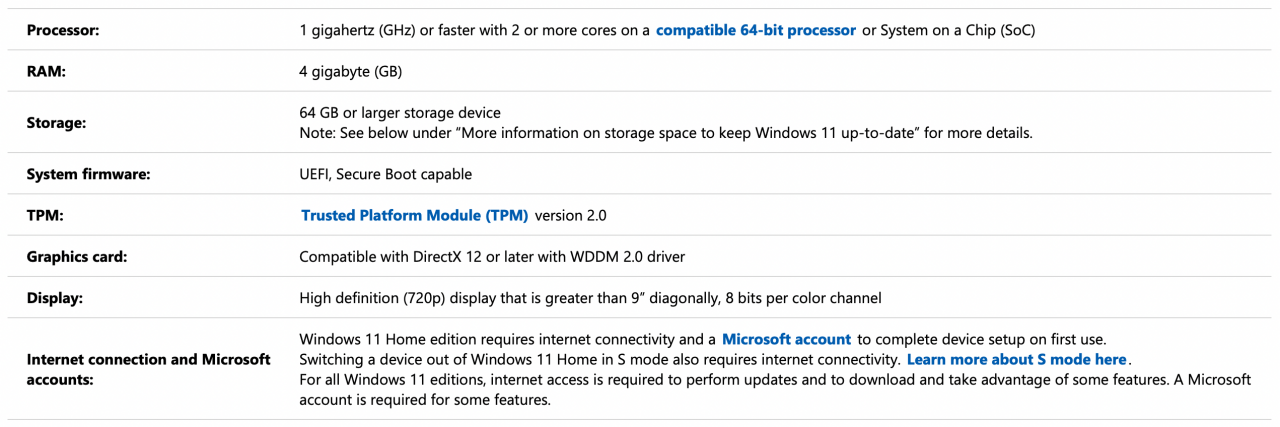Click the Display: row label
Image resolution: width=1280 pixels, height=427 pixels.
[x=55, y=298]
